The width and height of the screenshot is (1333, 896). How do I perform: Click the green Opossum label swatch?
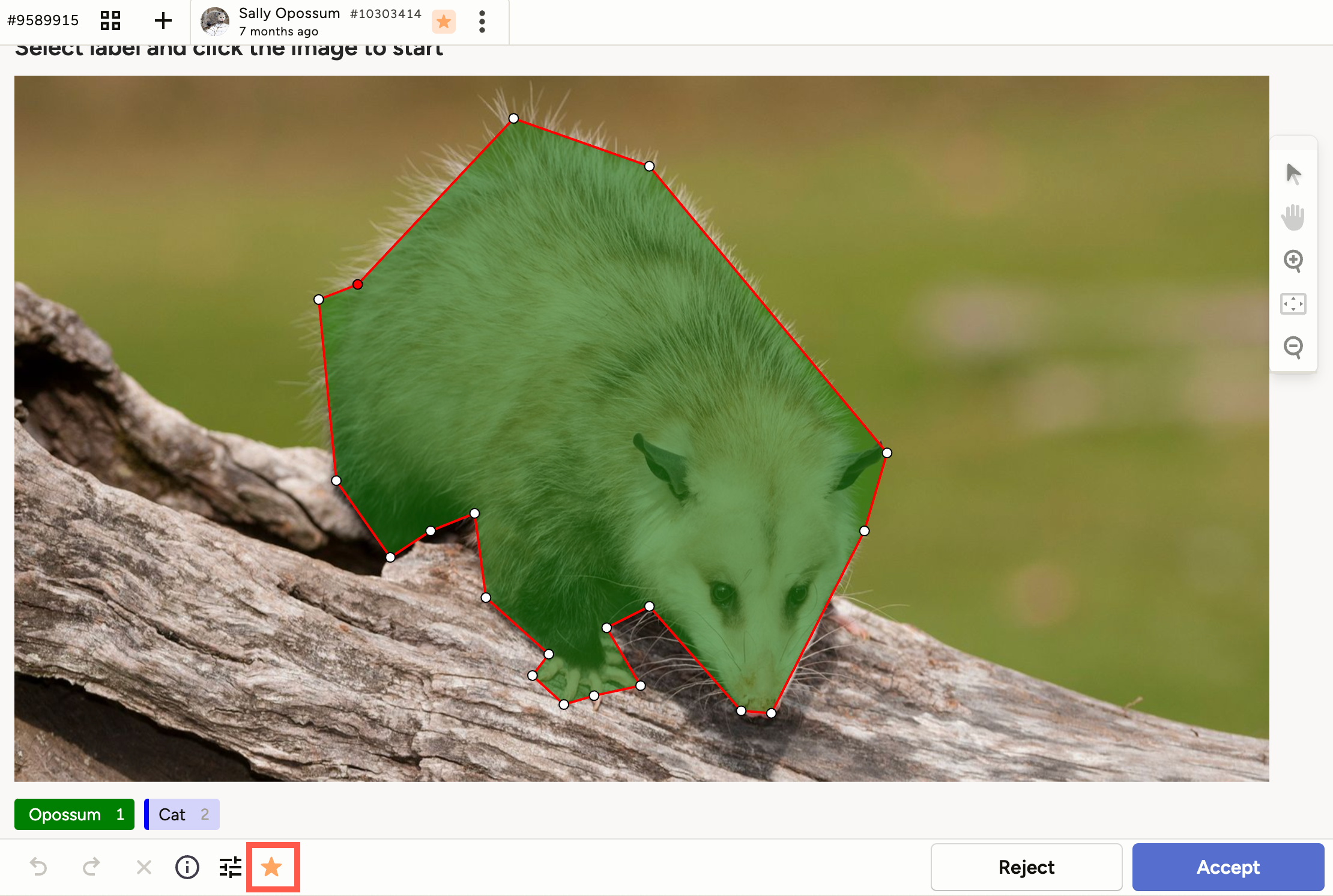click(74, 814)
